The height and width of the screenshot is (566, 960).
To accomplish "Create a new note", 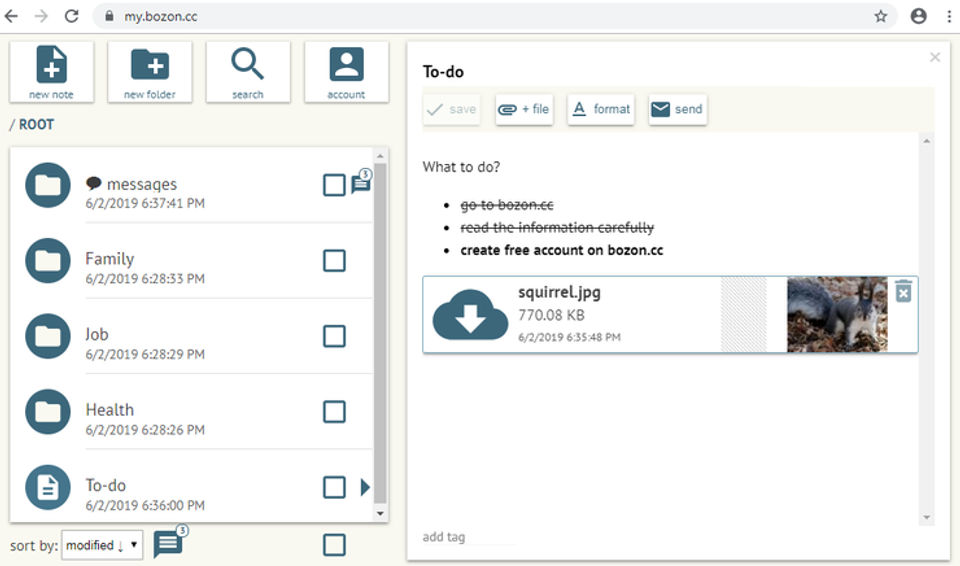I will (x=51, y=71).
